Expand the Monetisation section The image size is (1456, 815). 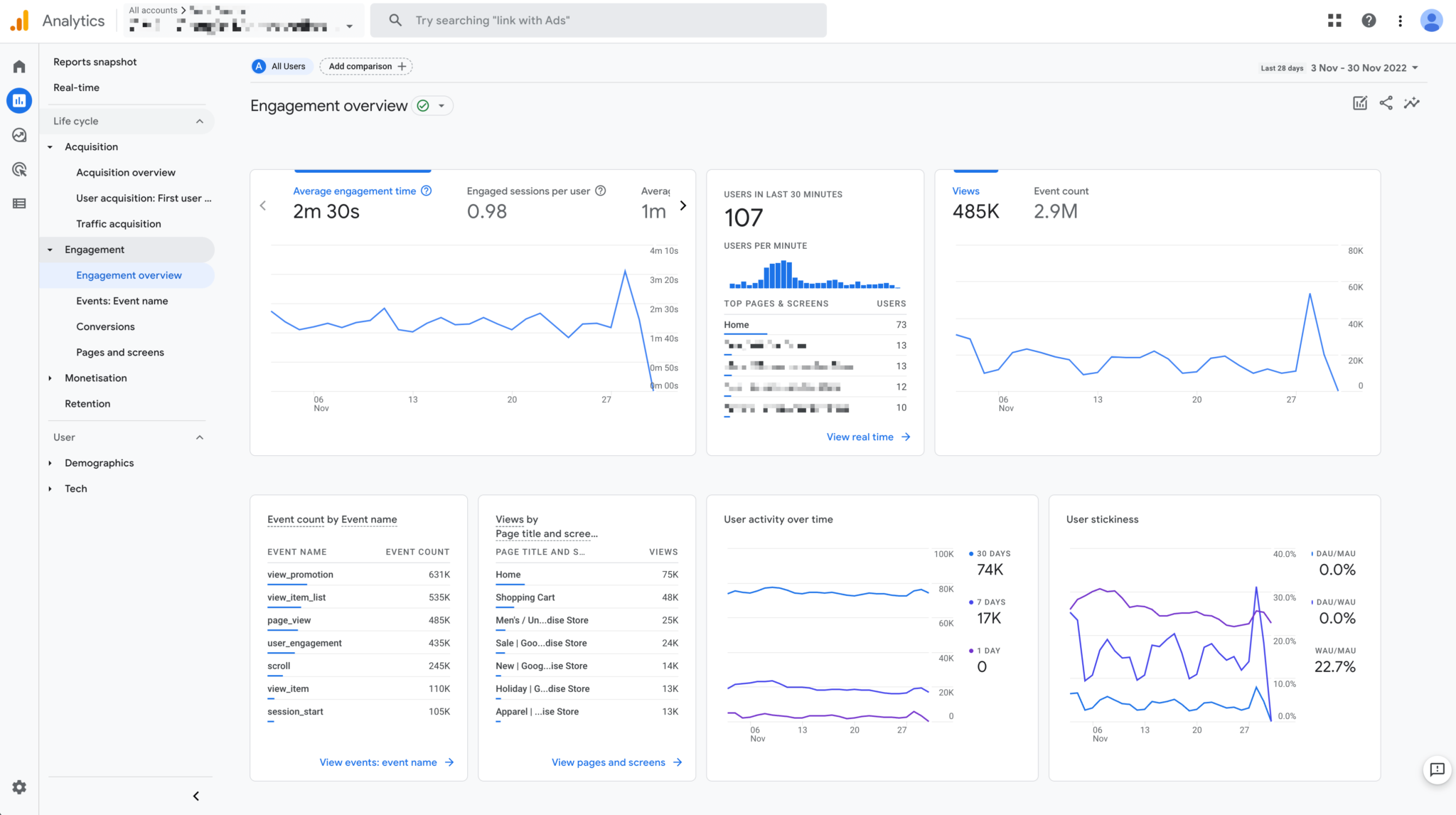[x=96, y=378]
